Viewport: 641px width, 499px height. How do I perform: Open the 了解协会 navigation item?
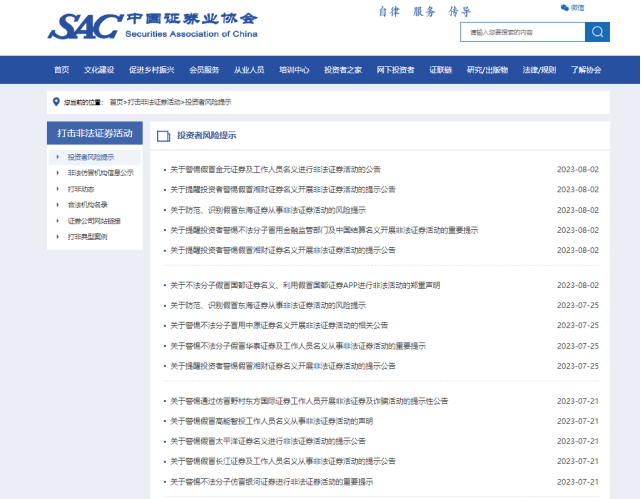[x=586, y=70]
